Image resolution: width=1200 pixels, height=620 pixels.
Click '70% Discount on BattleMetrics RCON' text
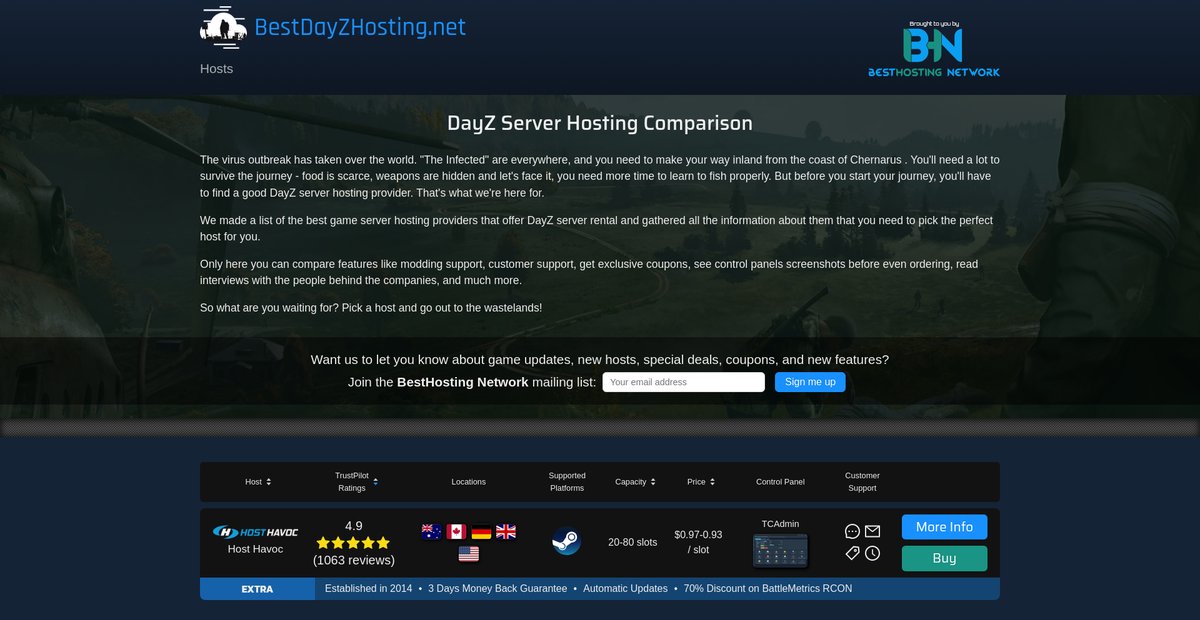(768, 589)
